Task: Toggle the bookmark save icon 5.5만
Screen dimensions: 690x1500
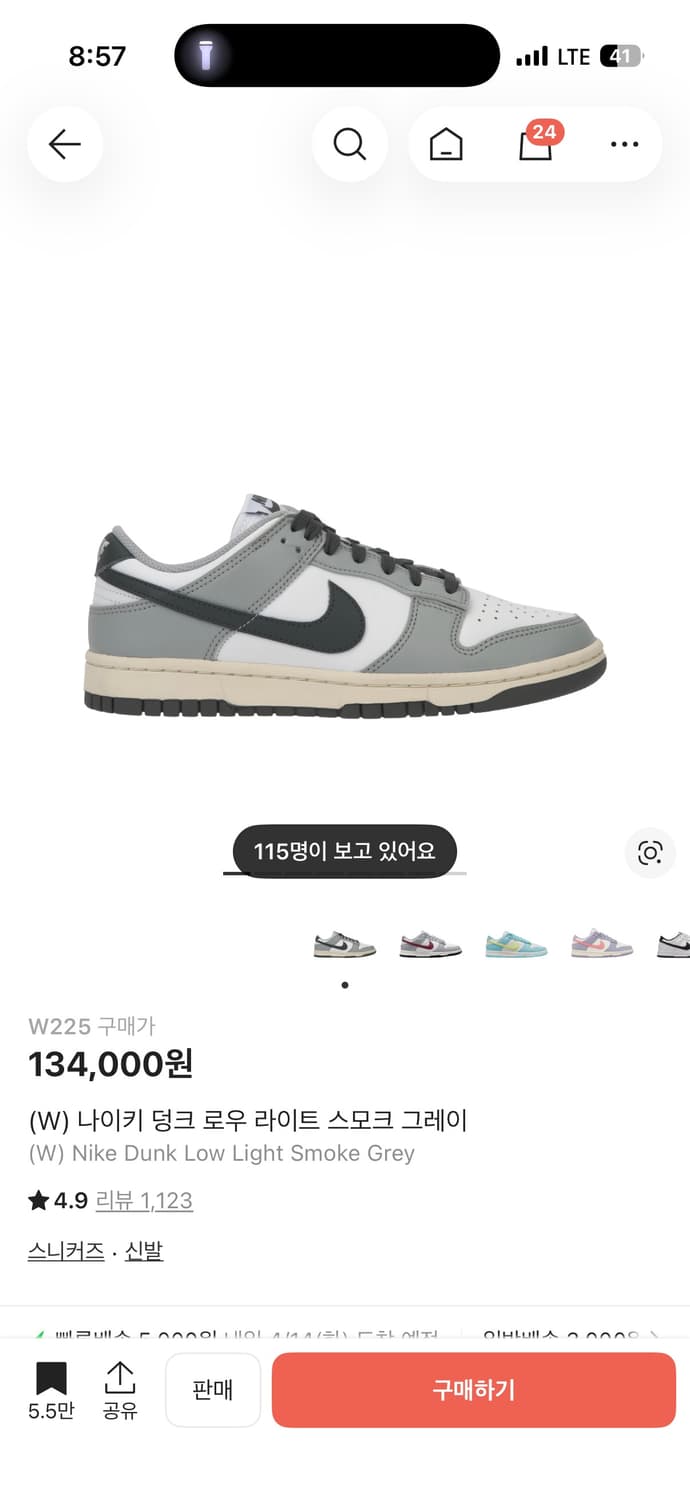Action: (x=51, y=1390)
